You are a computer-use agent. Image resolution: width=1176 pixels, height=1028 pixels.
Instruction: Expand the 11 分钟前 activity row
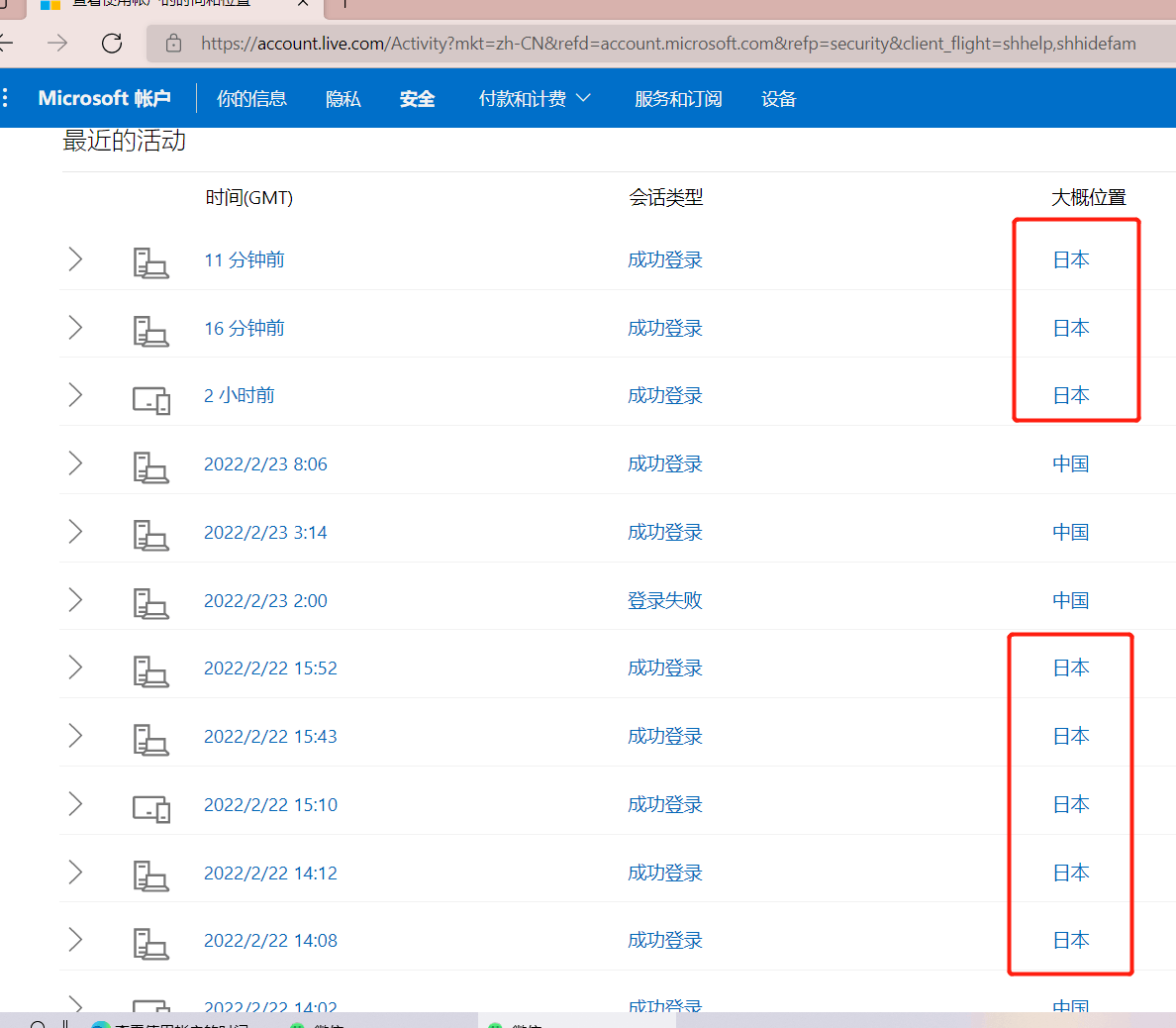tap(75, 258)
